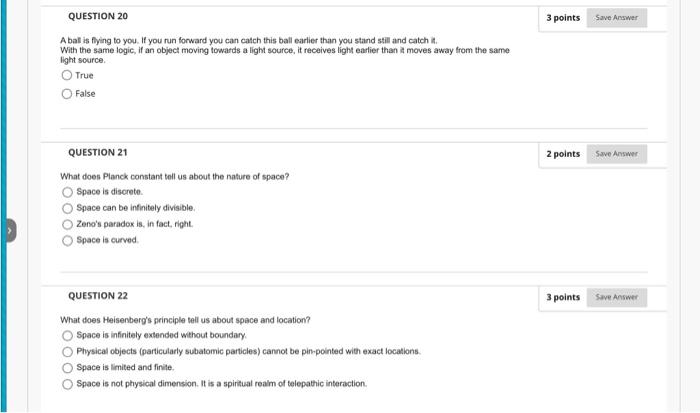Pick 'Zeno's paradox is, in fact, right'
Image resolution: width=700 pixels, height=413 pixels.
[67, 224]
